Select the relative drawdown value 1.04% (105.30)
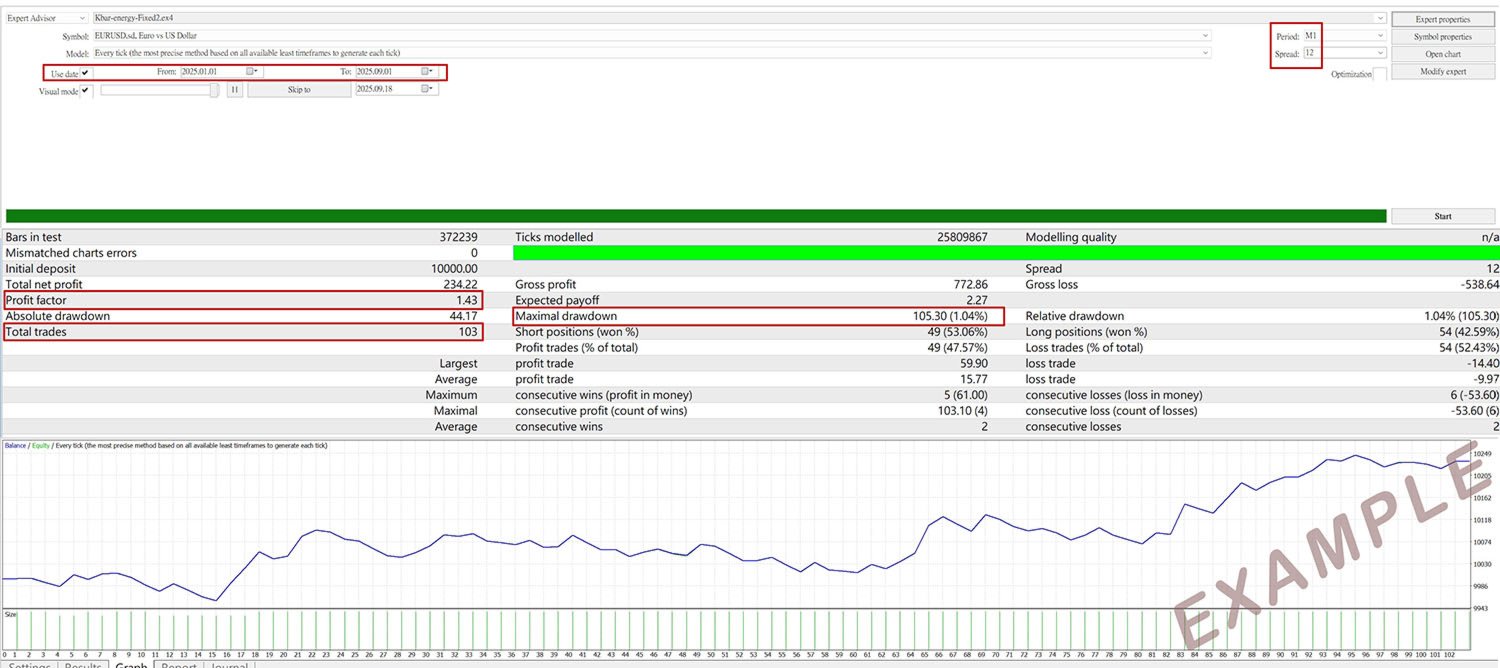The height and width of the screenshot is (668, 1500). click(x=1461, y=316)
